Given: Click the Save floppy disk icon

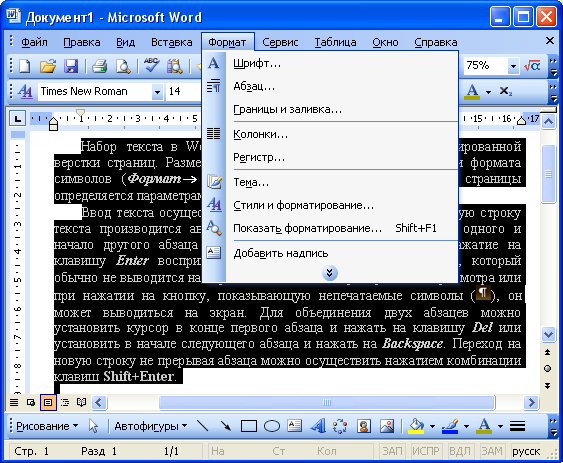Looking at the screenshot, I should coord(71,66).
